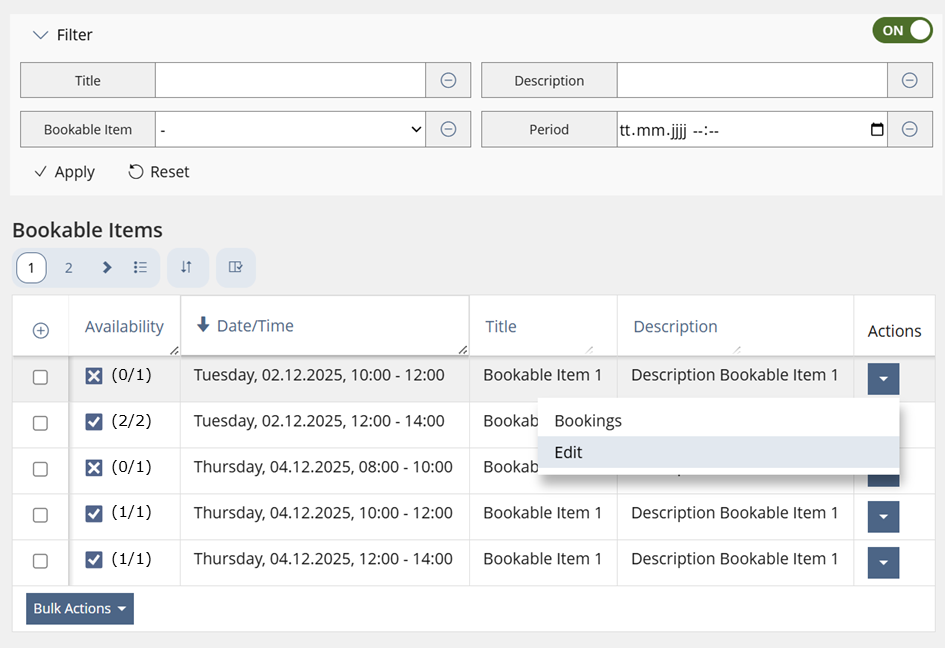Open the column selection icon

pos(236,268)
